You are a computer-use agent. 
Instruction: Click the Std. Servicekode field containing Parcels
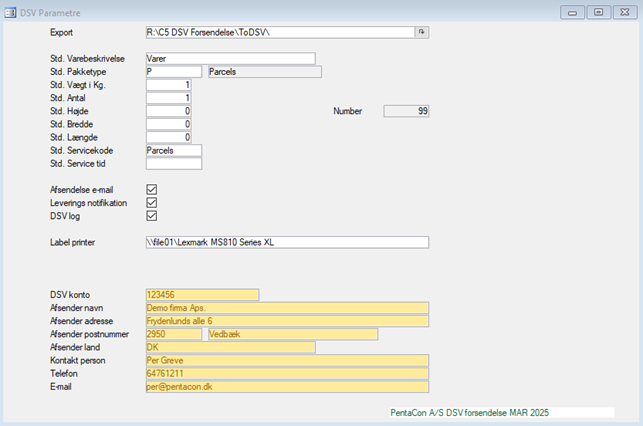(x=173, y=150)
